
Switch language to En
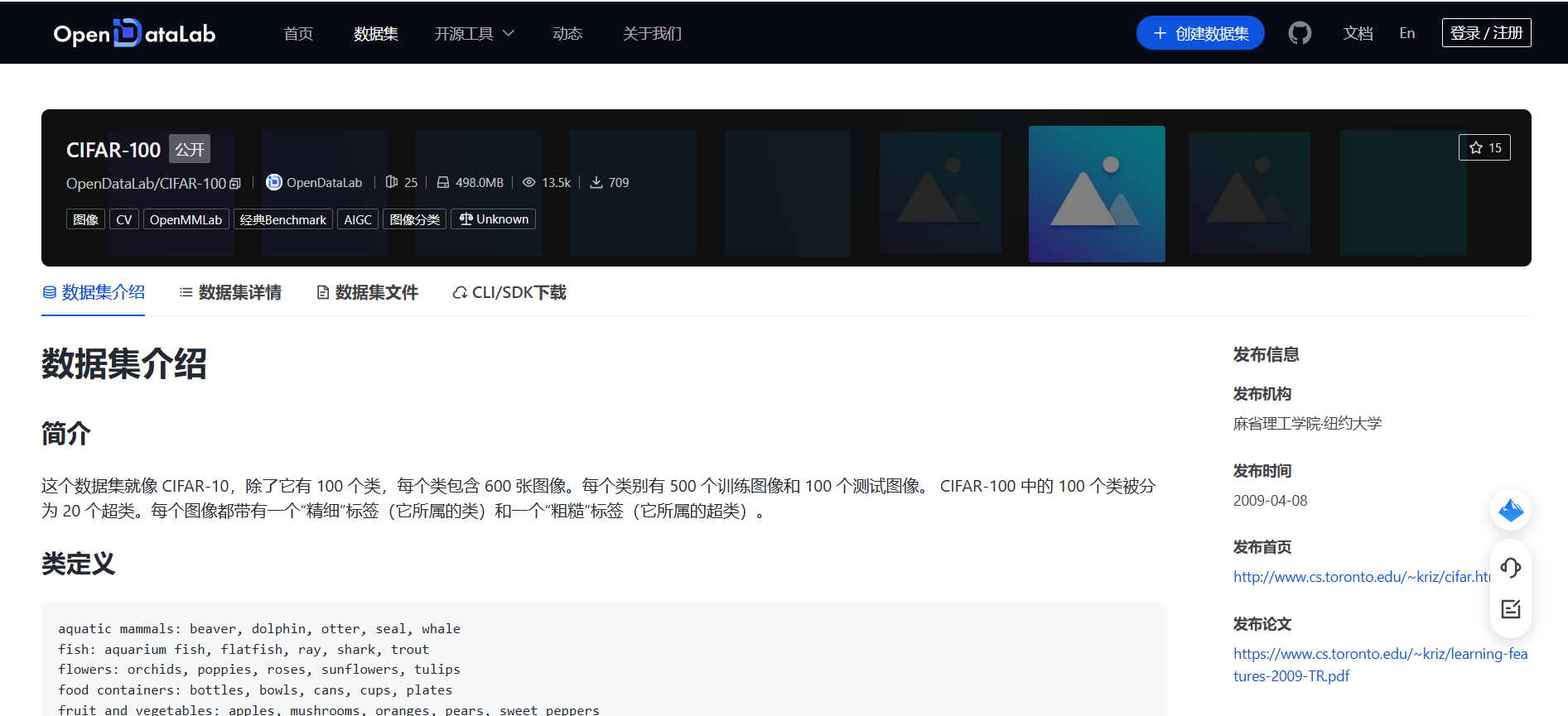[x=1407, y=33]
